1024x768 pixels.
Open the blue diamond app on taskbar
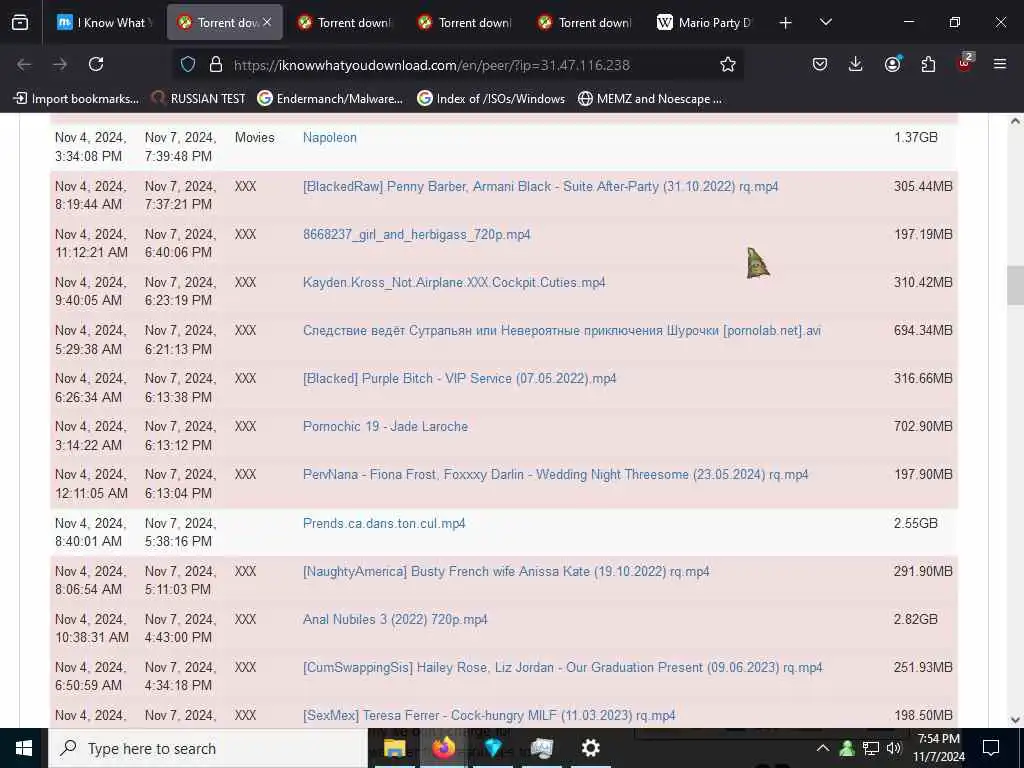click(x=493, y=748)
